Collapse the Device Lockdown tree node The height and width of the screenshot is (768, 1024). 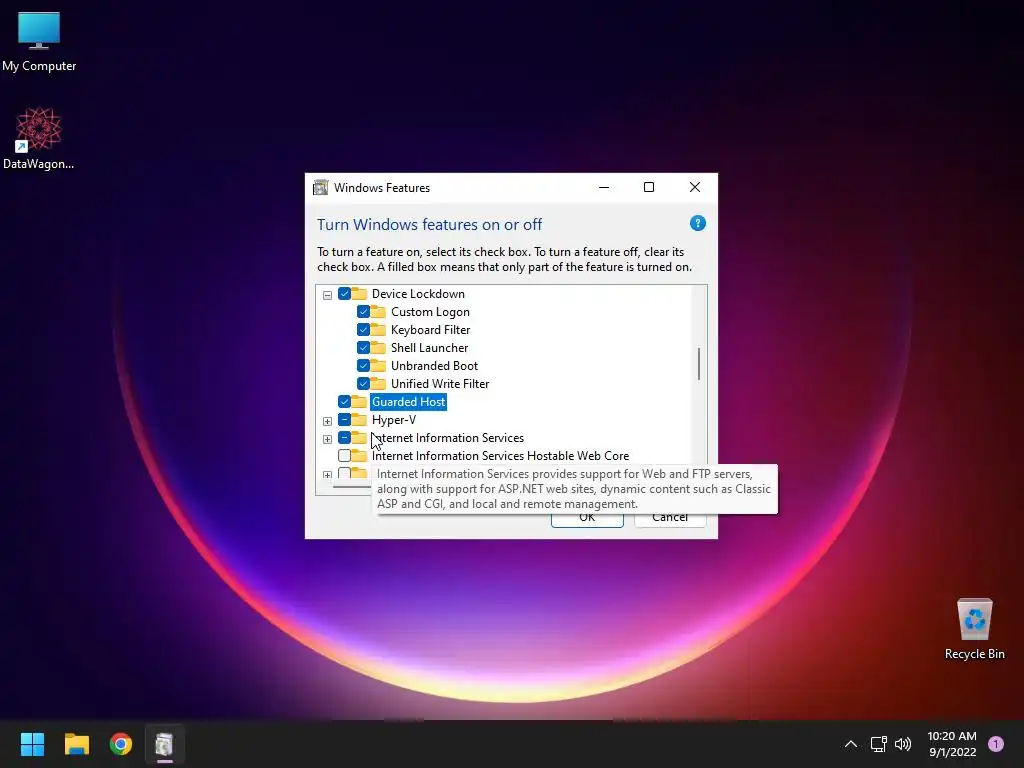327,295
